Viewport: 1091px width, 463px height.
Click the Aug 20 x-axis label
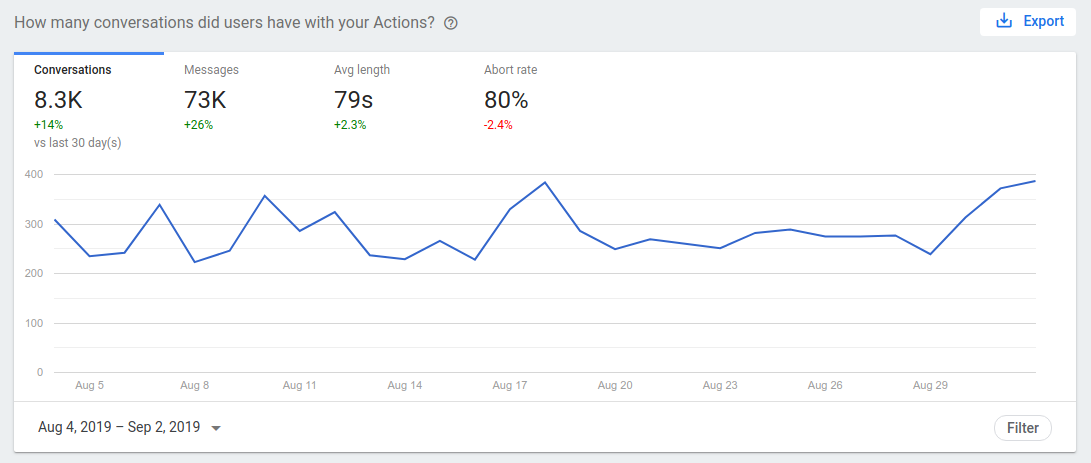pyautogui.click(x=615, y=385)
